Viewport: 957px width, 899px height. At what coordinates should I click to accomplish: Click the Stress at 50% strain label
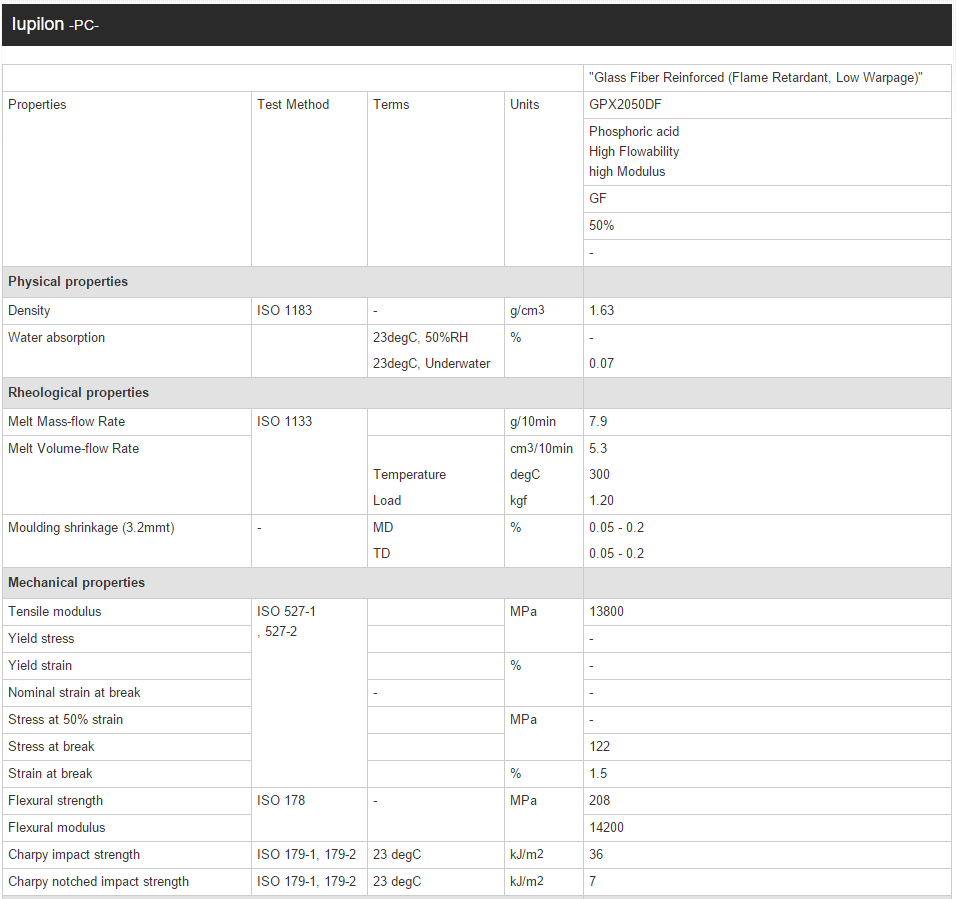pyautogui.click(x=65, y=719)
